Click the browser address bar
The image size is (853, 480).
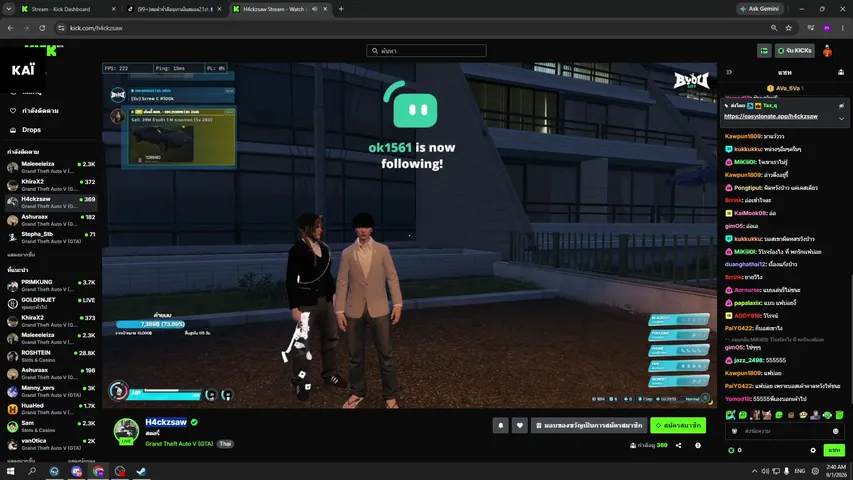pos(413,28)
